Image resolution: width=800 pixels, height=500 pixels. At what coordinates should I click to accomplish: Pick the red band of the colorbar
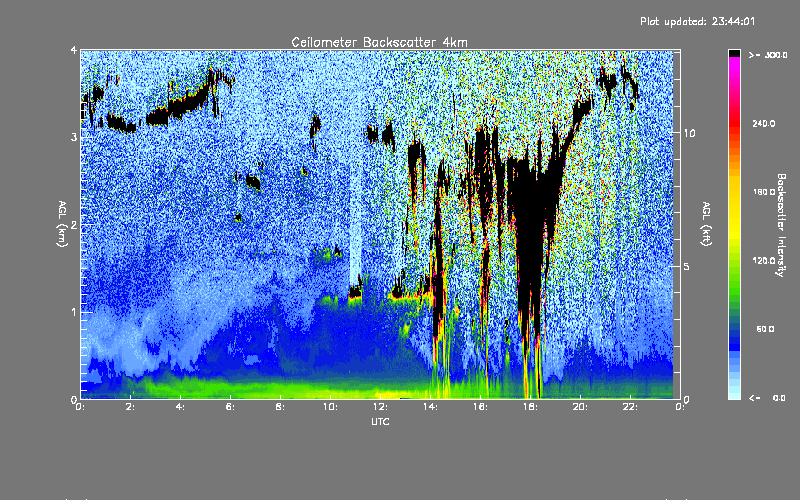coord(734,122)
